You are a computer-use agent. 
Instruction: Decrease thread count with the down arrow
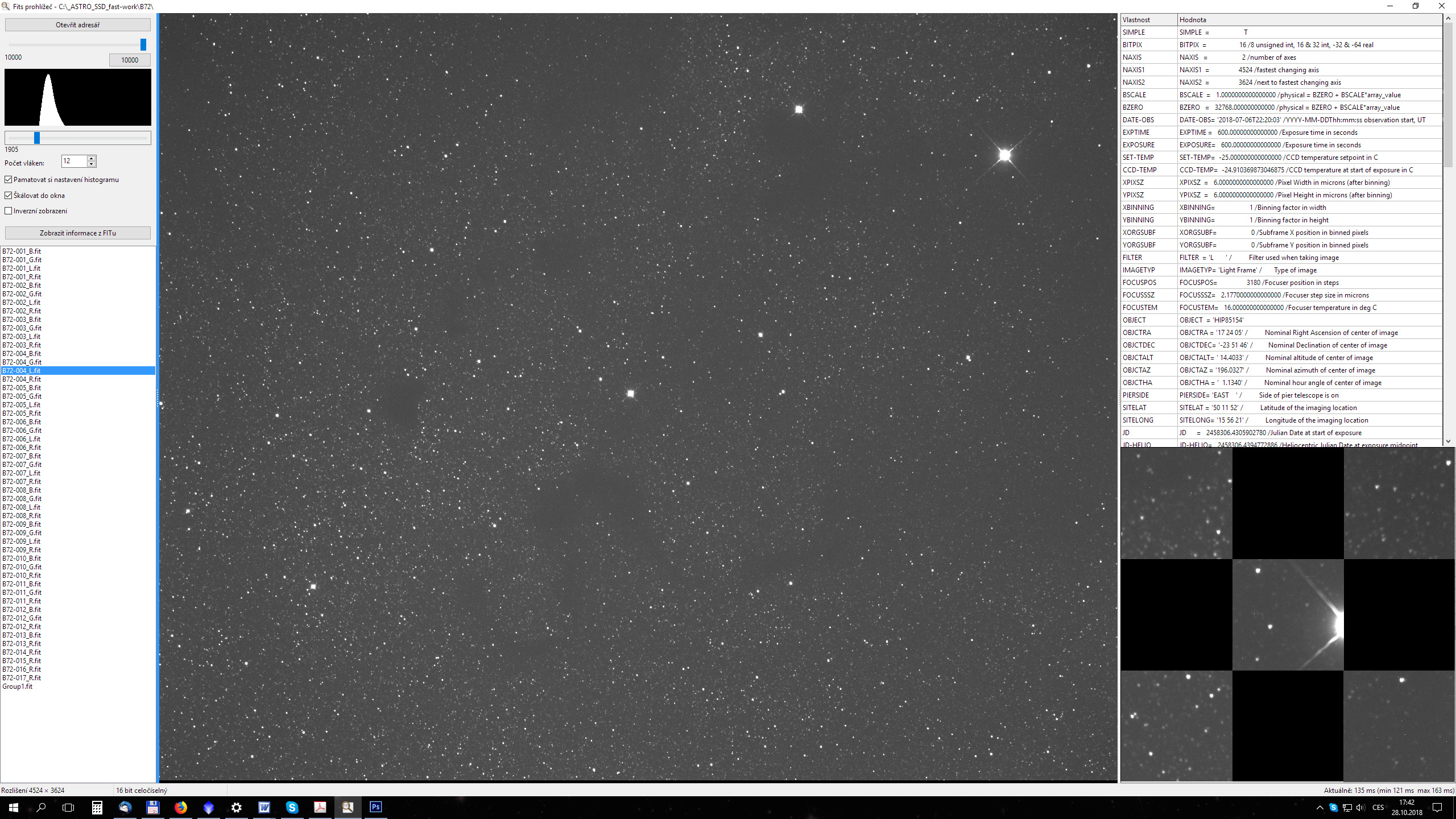click(91, 164)
